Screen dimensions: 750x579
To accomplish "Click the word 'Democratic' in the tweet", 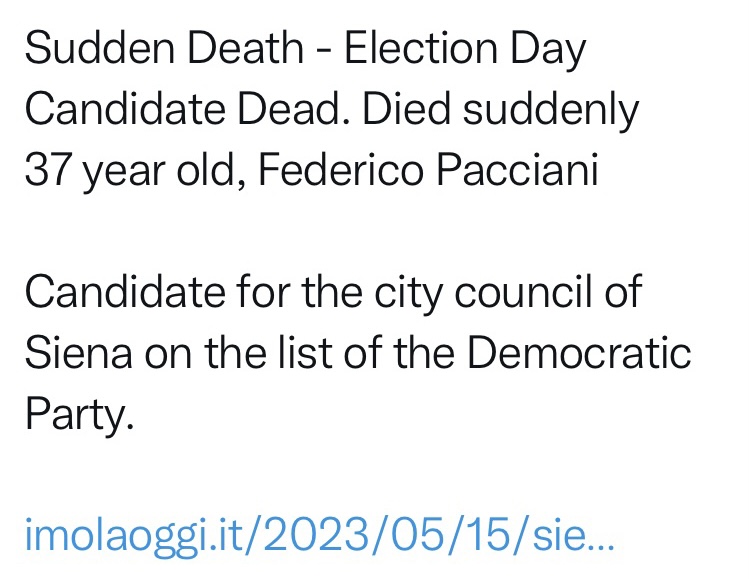I will click(x=579, y=353).
